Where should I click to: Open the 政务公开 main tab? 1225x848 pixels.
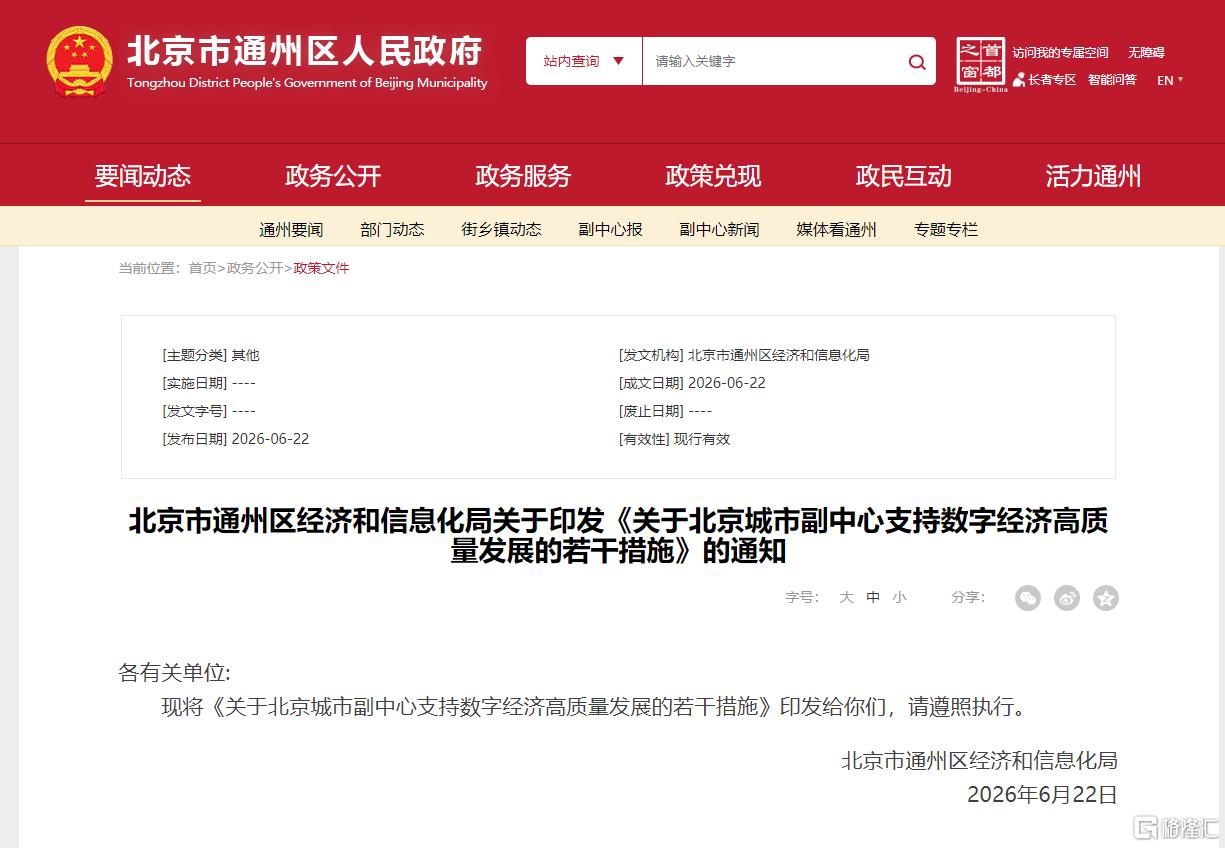click(333, 176)
